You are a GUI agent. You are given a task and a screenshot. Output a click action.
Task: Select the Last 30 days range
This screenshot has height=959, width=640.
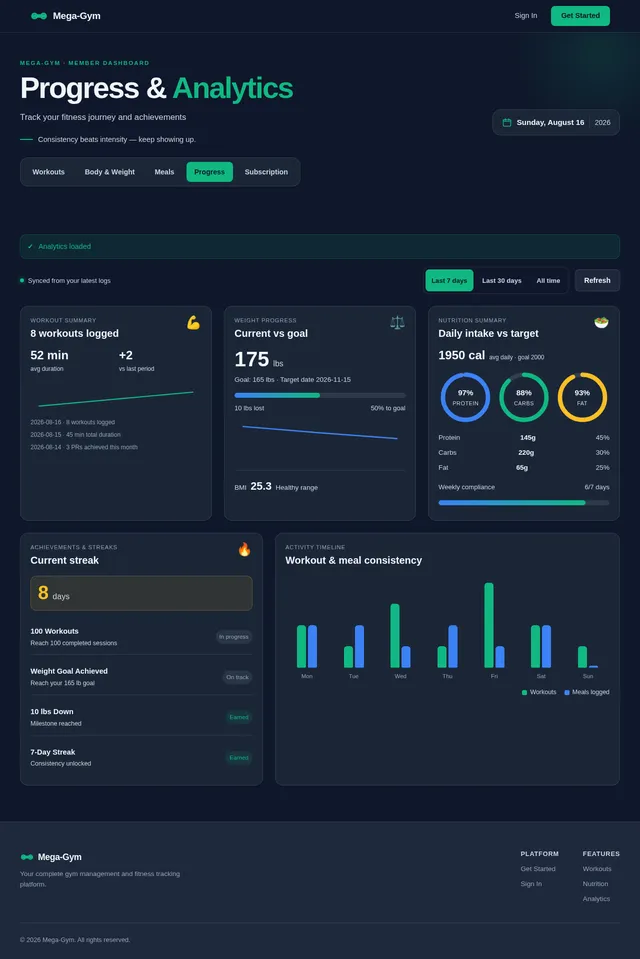pos(502,281)
